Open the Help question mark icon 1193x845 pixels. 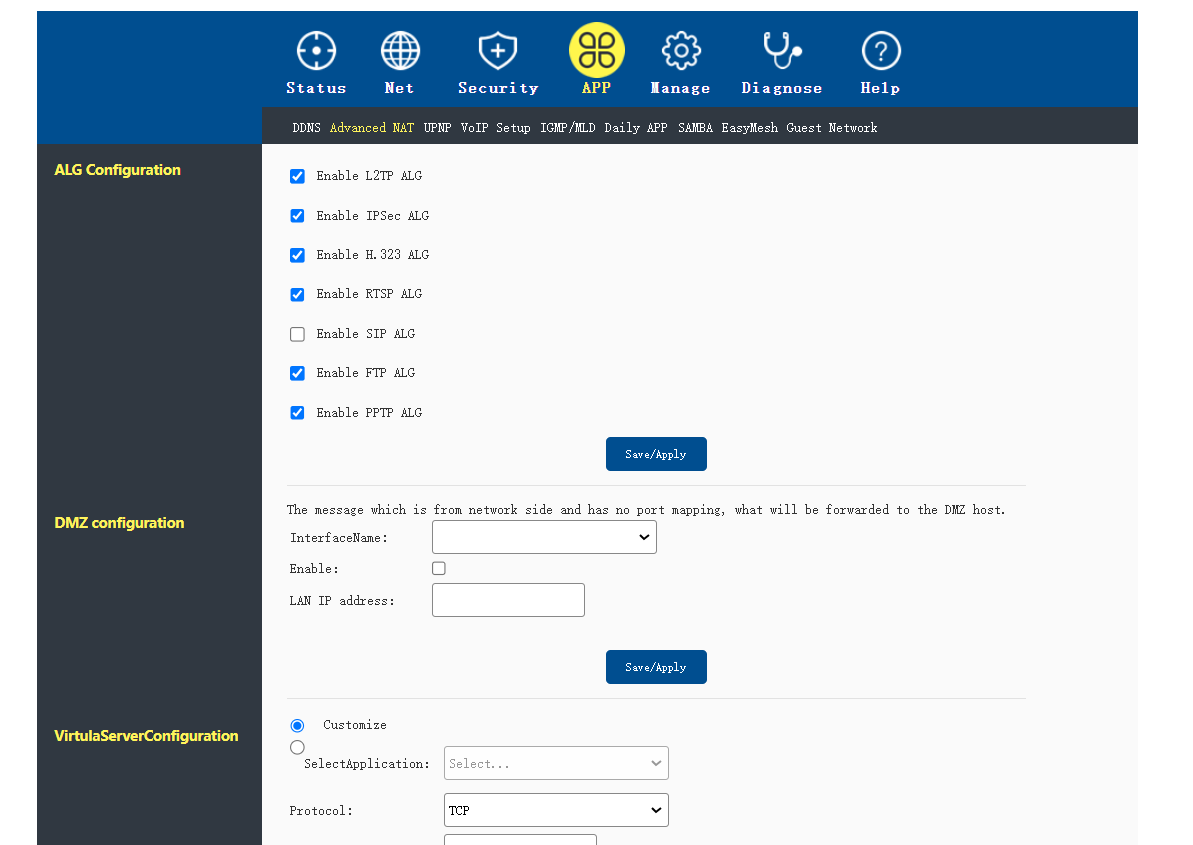881,51
